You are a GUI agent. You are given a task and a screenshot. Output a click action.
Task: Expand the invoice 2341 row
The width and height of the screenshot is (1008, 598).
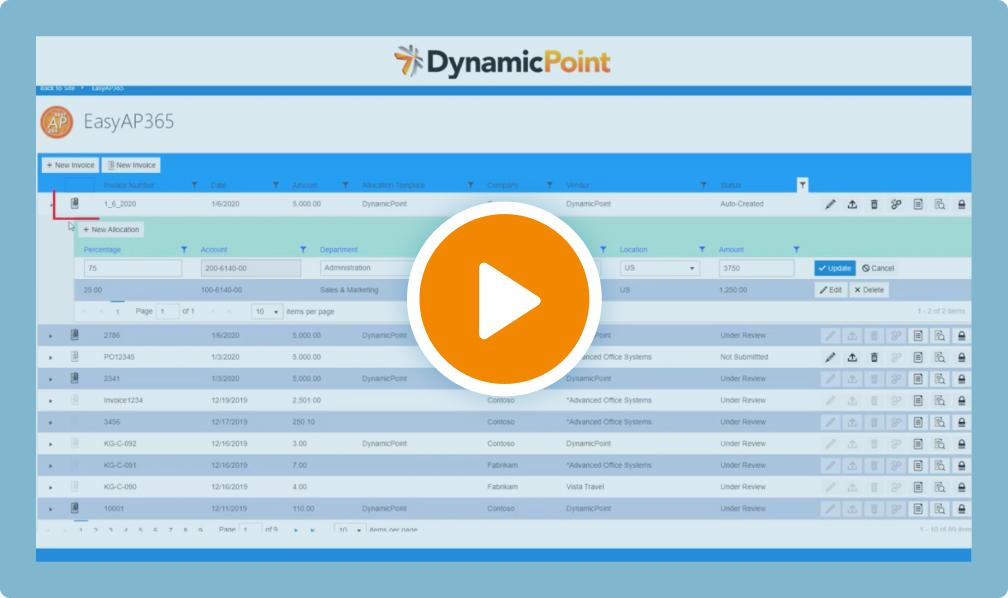pos(51,379)
